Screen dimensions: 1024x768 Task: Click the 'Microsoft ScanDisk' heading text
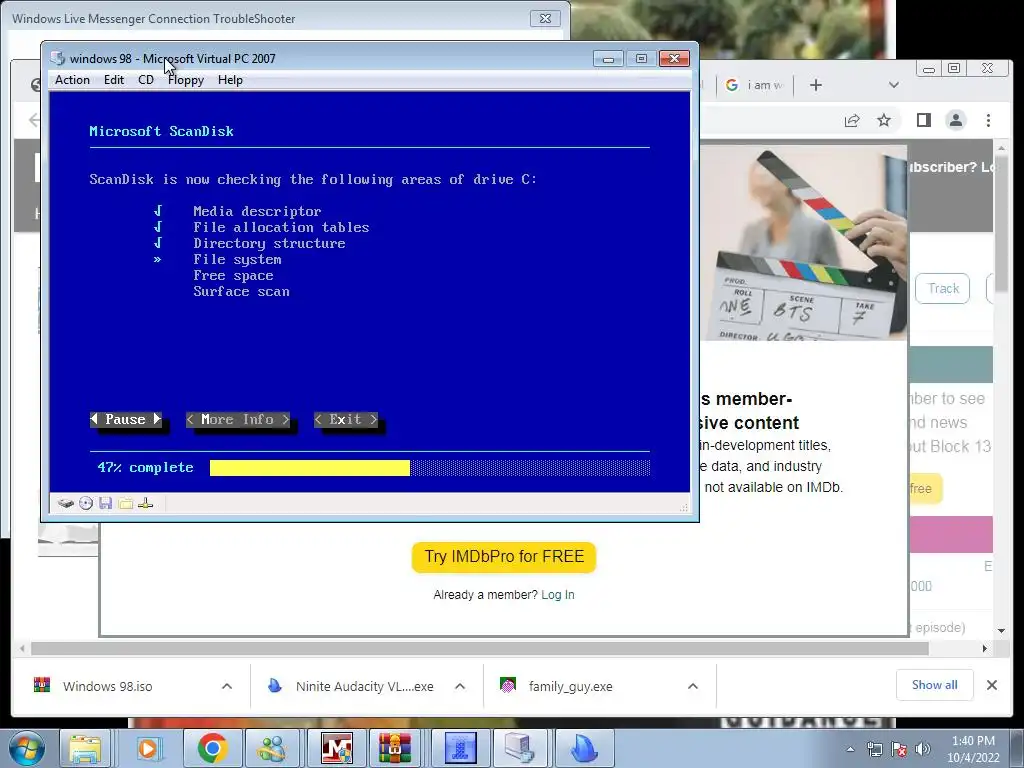pyautogui.click(x=161, y=131)
